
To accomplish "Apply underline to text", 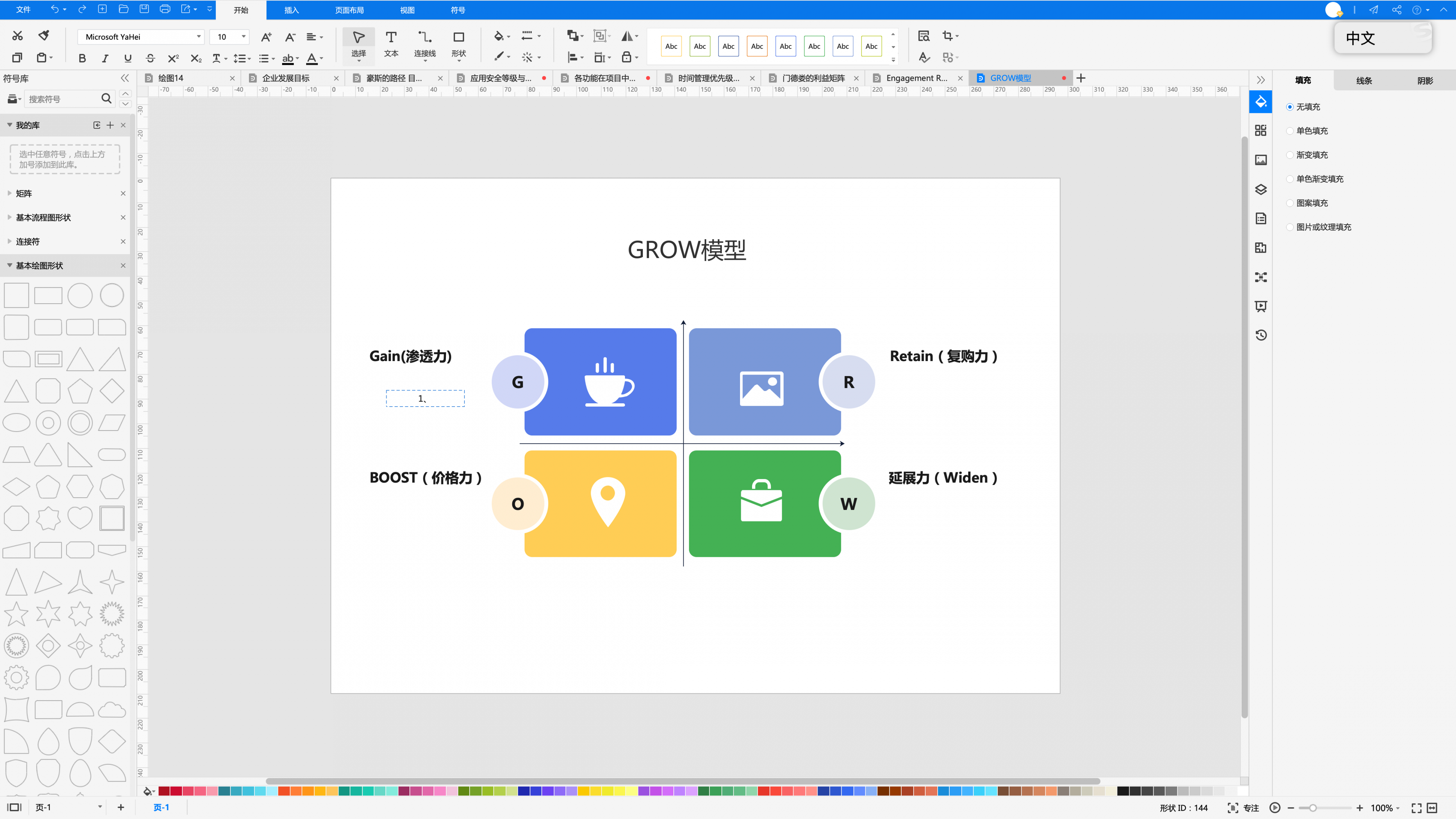I will pos(128,58).
